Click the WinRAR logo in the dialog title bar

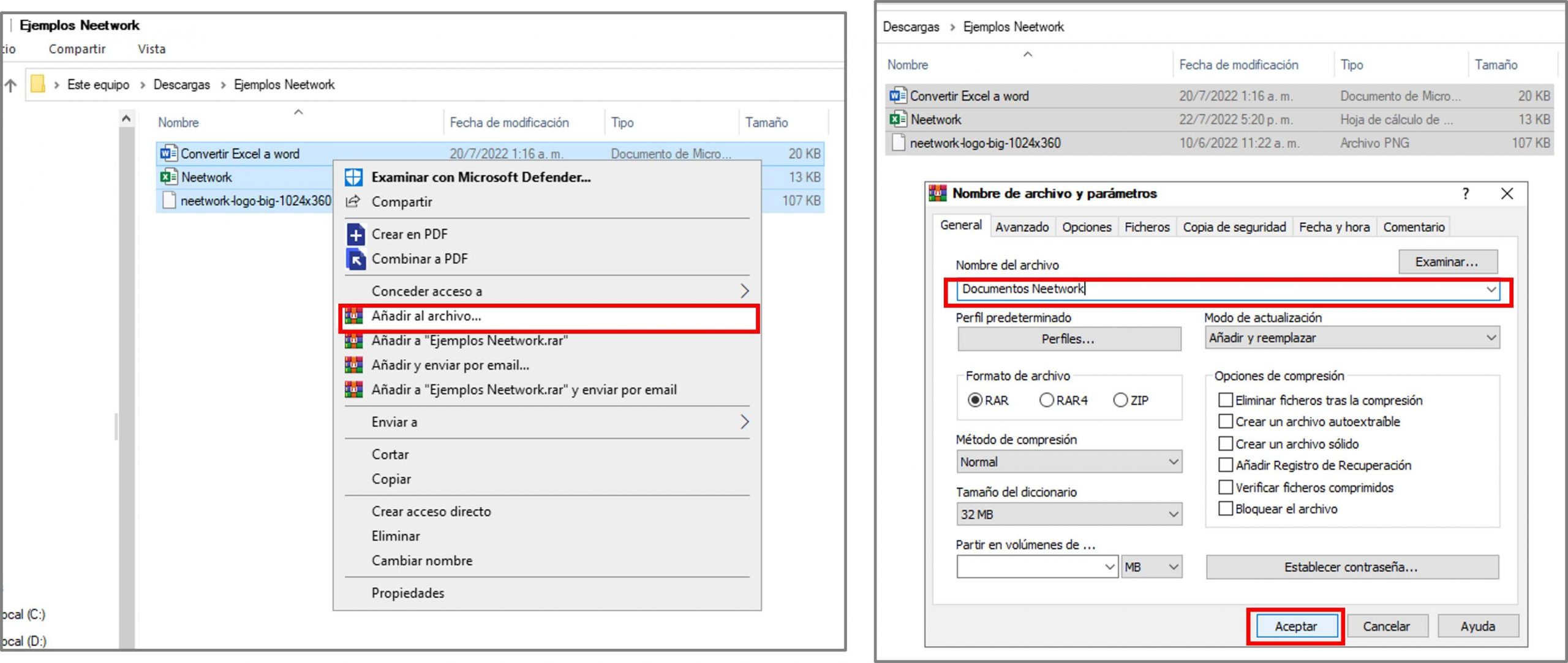937,193
